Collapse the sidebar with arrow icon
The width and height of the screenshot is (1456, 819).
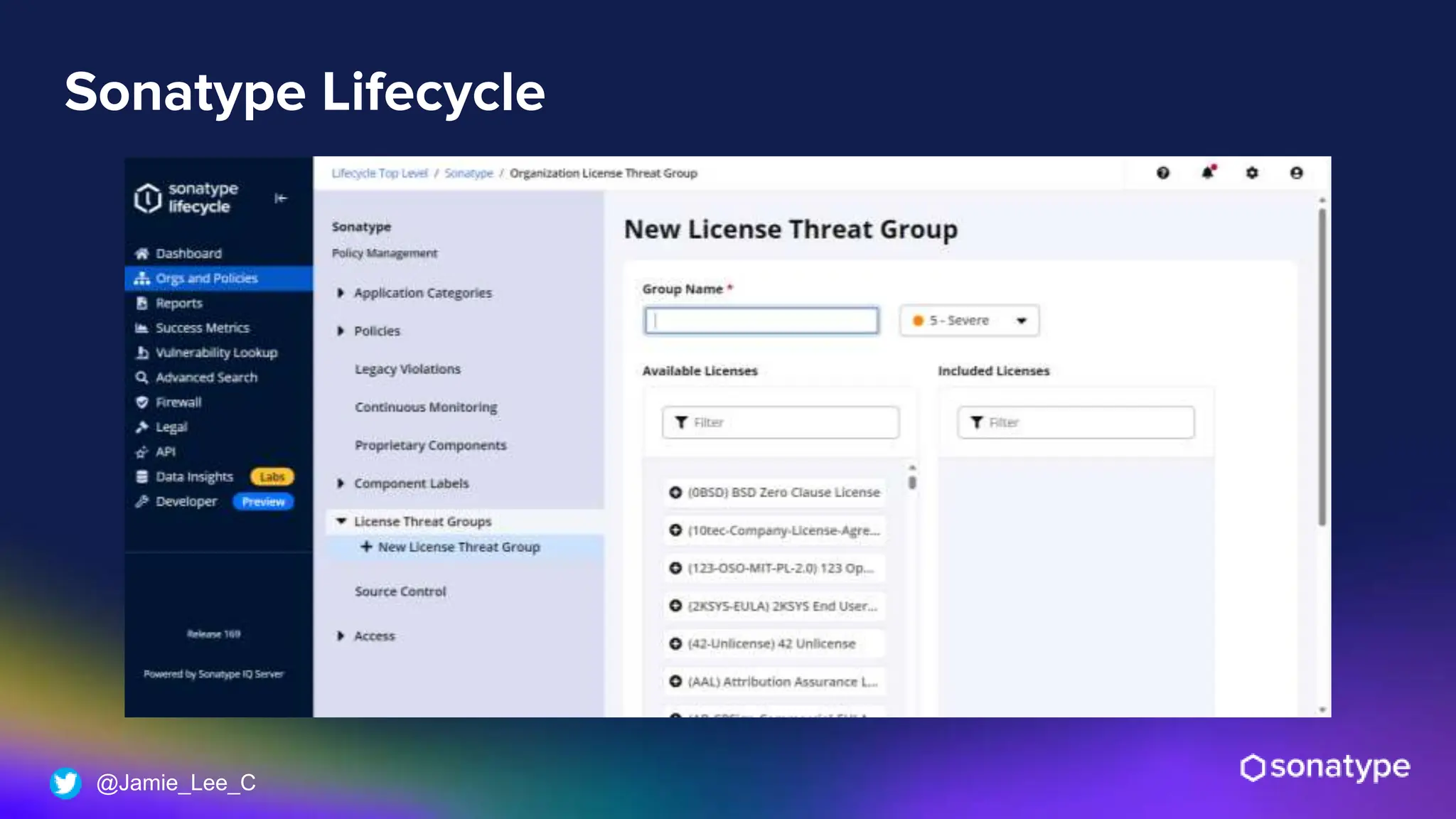pos(281,198)
